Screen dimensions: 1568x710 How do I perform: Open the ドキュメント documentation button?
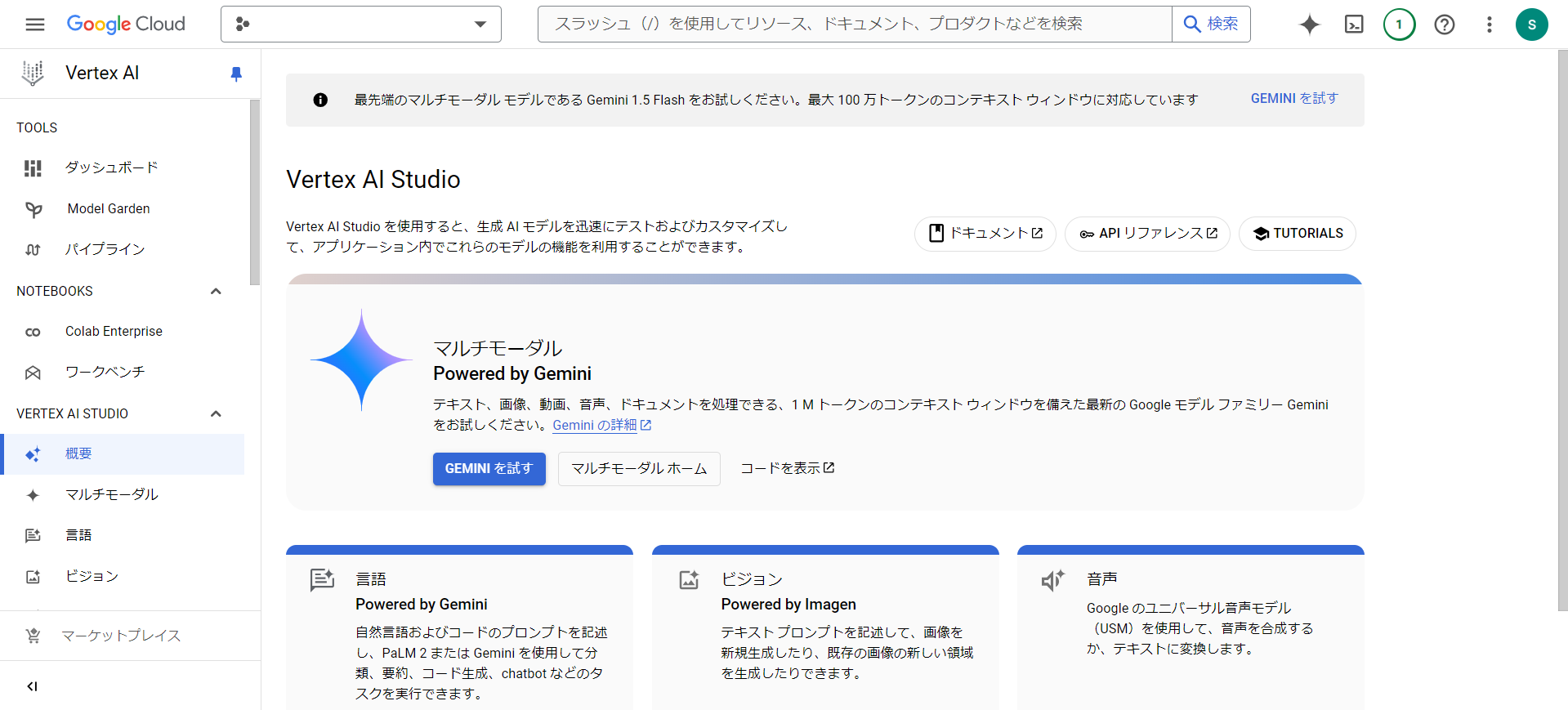(985, 234)
